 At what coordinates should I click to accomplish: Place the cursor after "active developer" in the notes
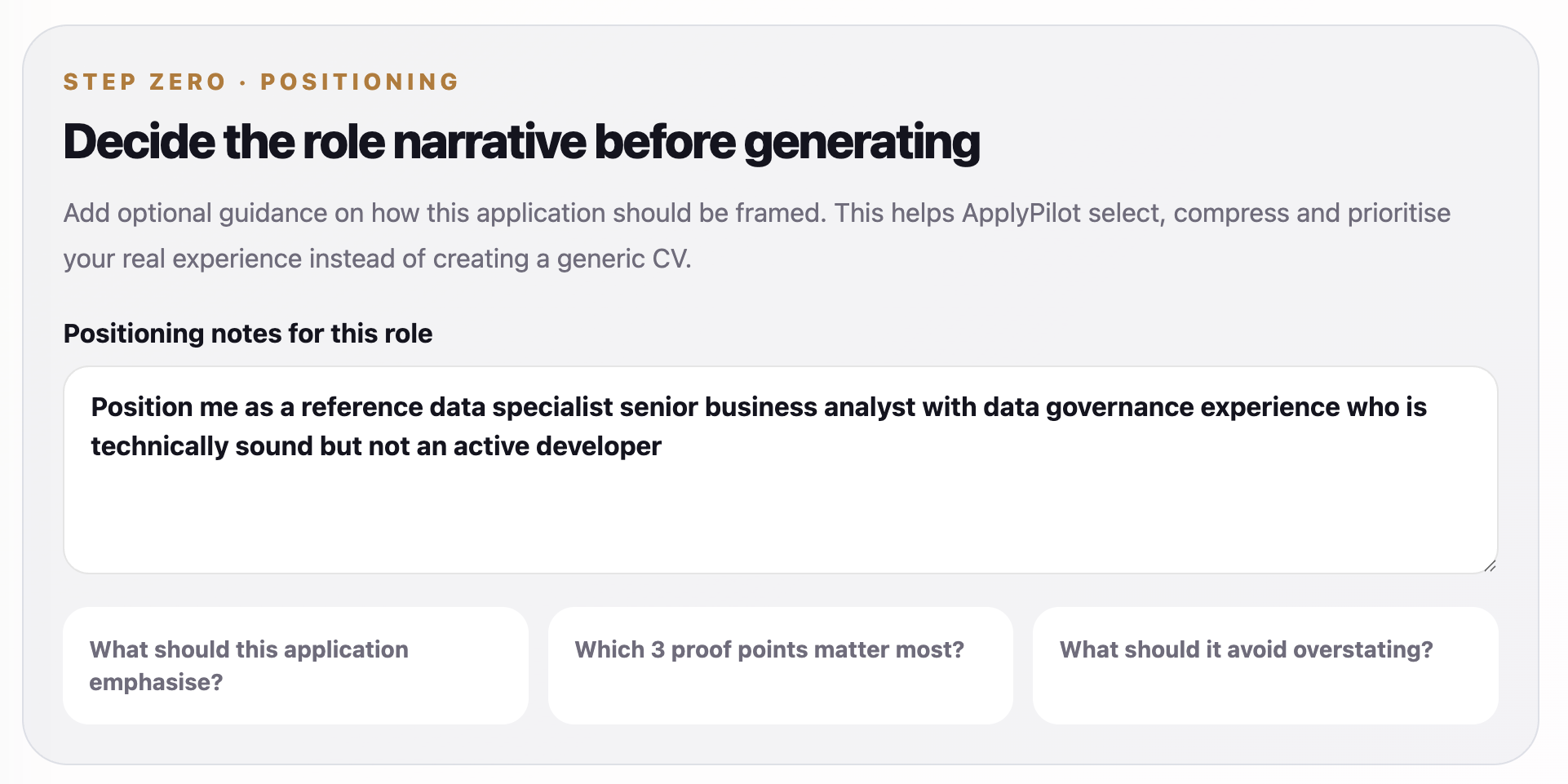pyautogui.click(x=663, y=446)
